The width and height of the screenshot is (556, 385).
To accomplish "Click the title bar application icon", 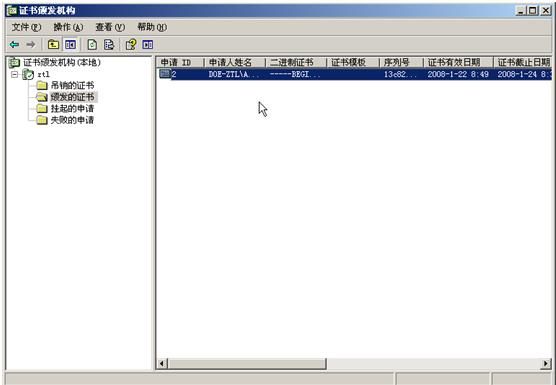I will pyautogui.click(x=12, y=11).
